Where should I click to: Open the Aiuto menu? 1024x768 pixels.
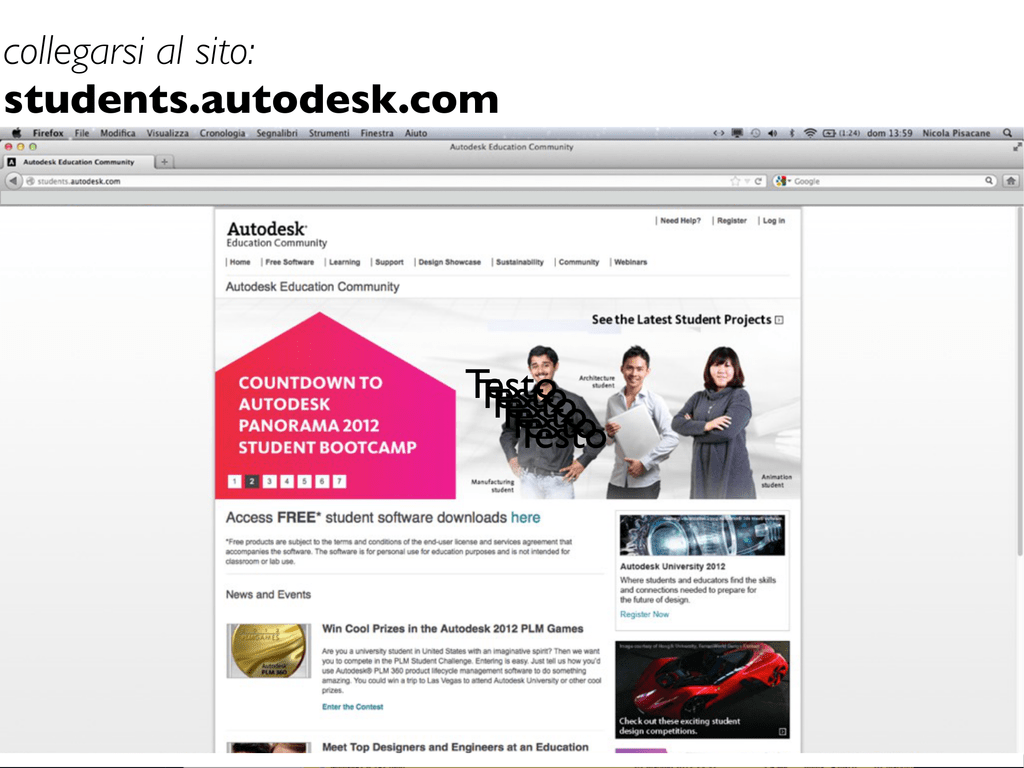click(x=416, y=133)
